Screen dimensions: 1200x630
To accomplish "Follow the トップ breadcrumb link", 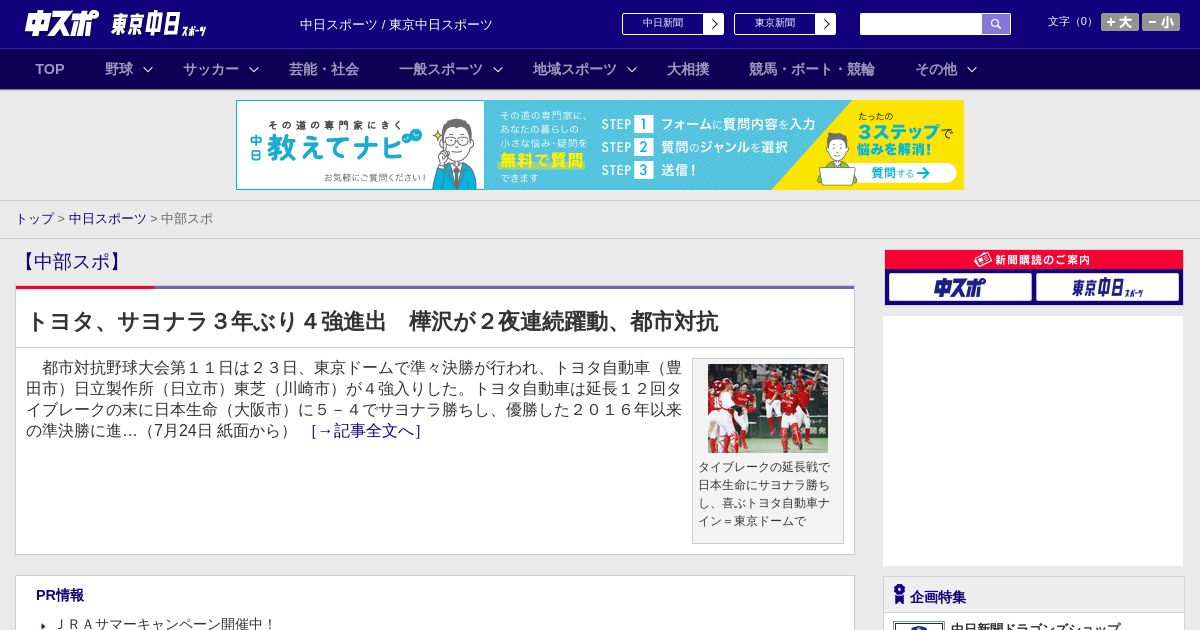I will 34,218.
